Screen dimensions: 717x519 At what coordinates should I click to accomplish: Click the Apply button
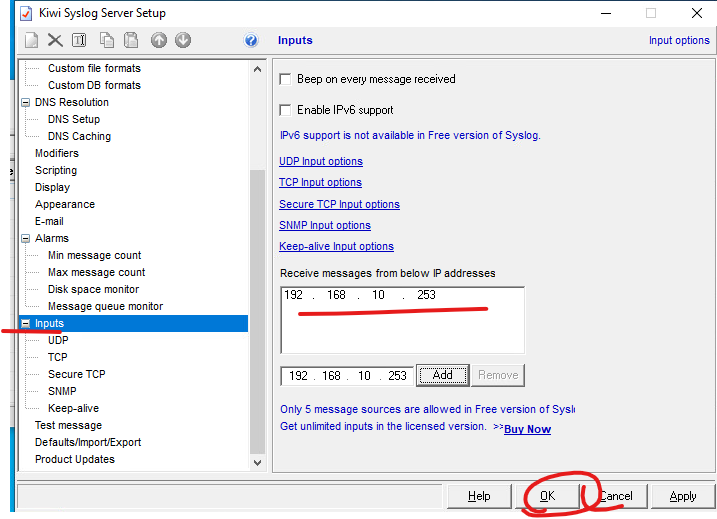point(683,496)
